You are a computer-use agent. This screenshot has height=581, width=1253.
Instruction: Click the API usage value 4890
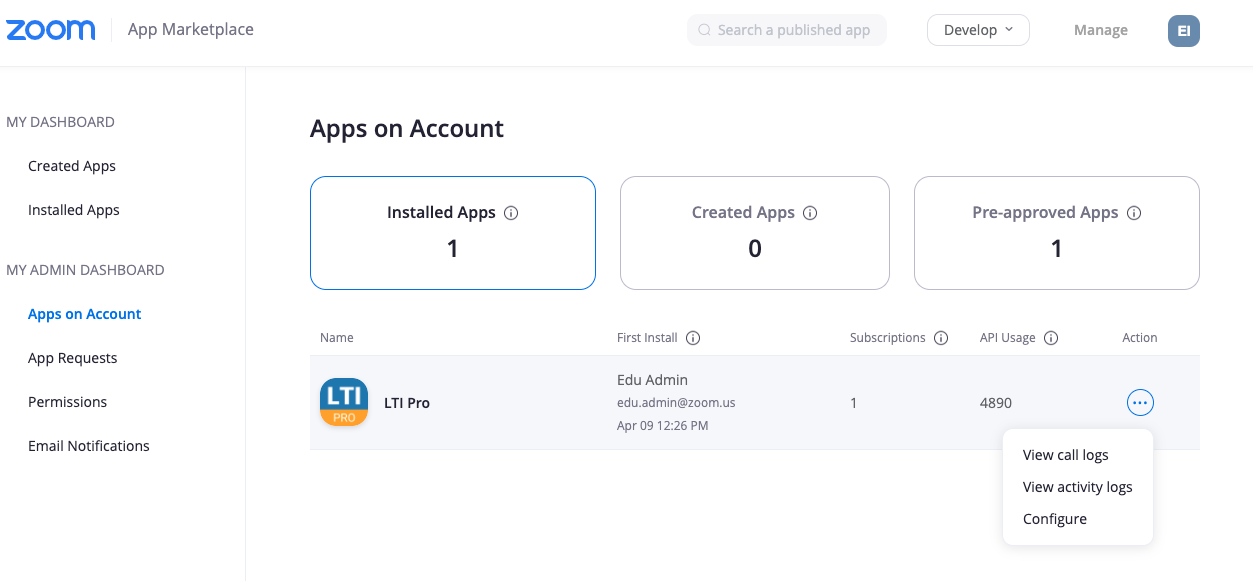tap(996, 403)
